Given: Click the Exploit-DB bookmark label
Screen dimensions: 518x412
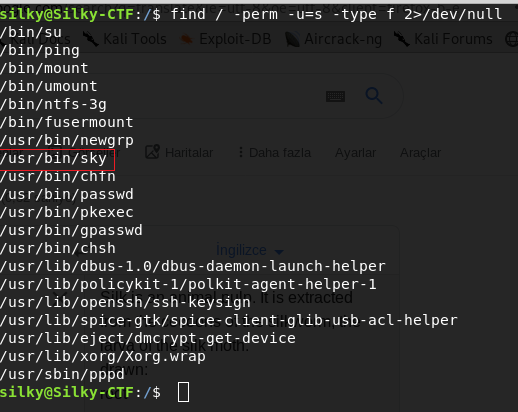Looking at the screenshot, I should pos(235,39).
